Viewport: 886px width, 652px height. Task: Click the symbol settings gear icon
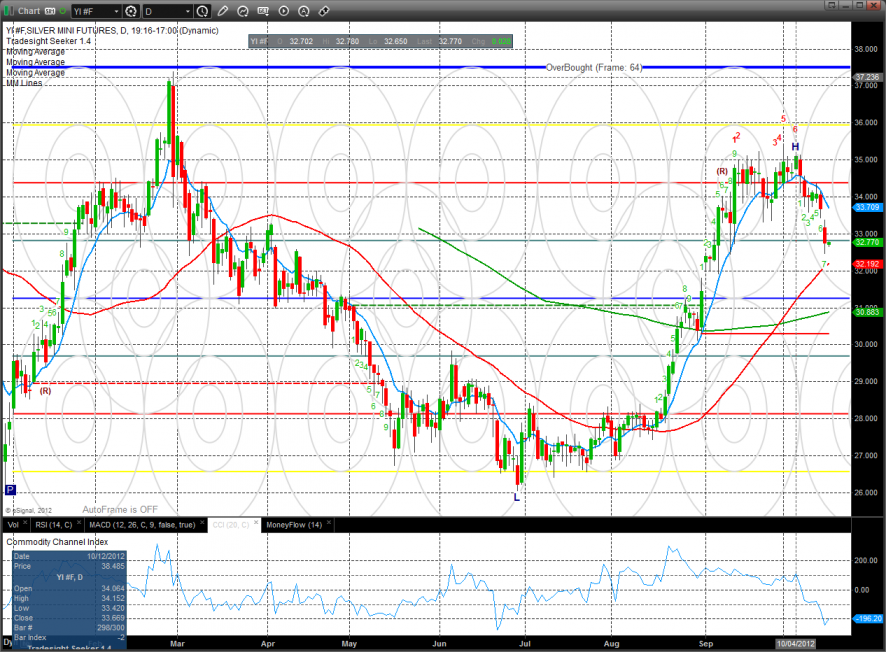pyautogui.click(x=131, y=11)
